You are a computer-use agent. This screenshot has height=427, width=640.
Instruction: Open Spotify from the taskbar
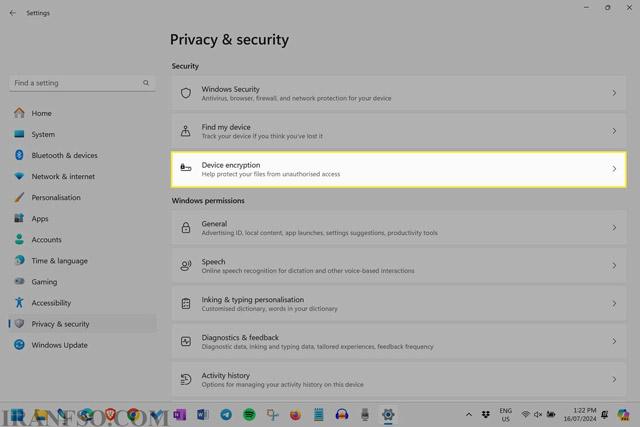(249, 415)
